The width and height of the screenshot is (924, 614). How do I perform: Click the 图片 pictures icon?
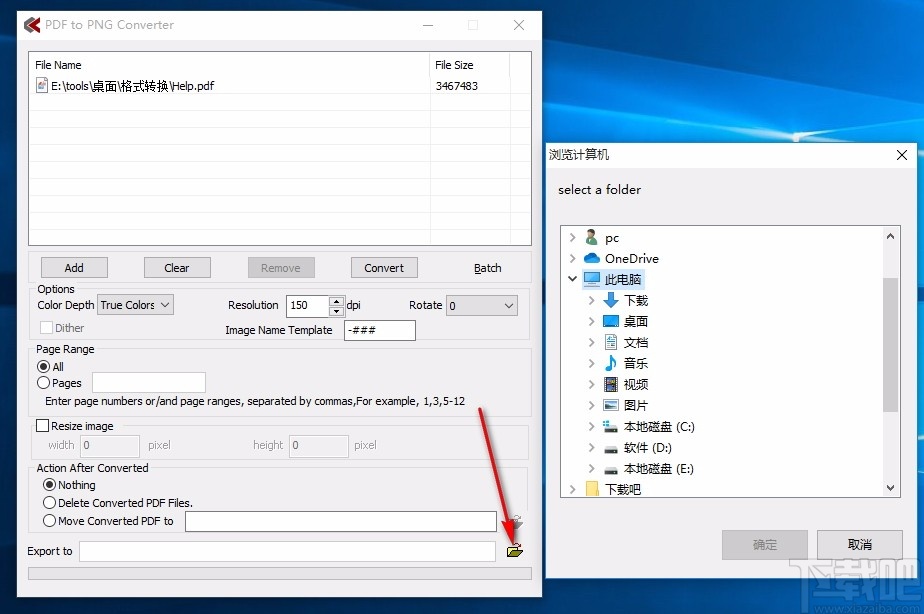611,405
